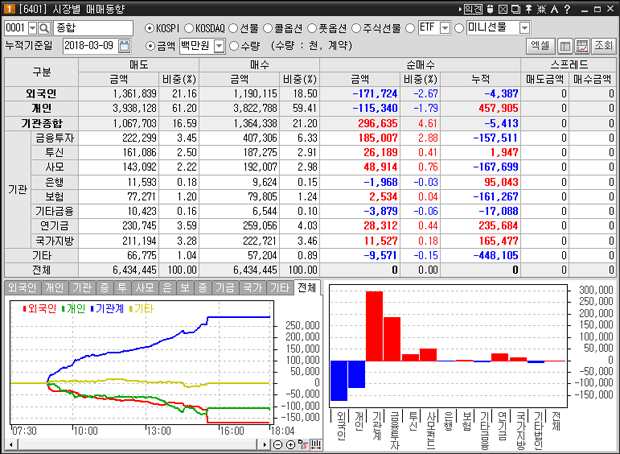The width and height of the screenshot is (620, 454).
Task: Click the chart horizontal scrollbar
Action: pyautogui.click(x=150, y=442)
